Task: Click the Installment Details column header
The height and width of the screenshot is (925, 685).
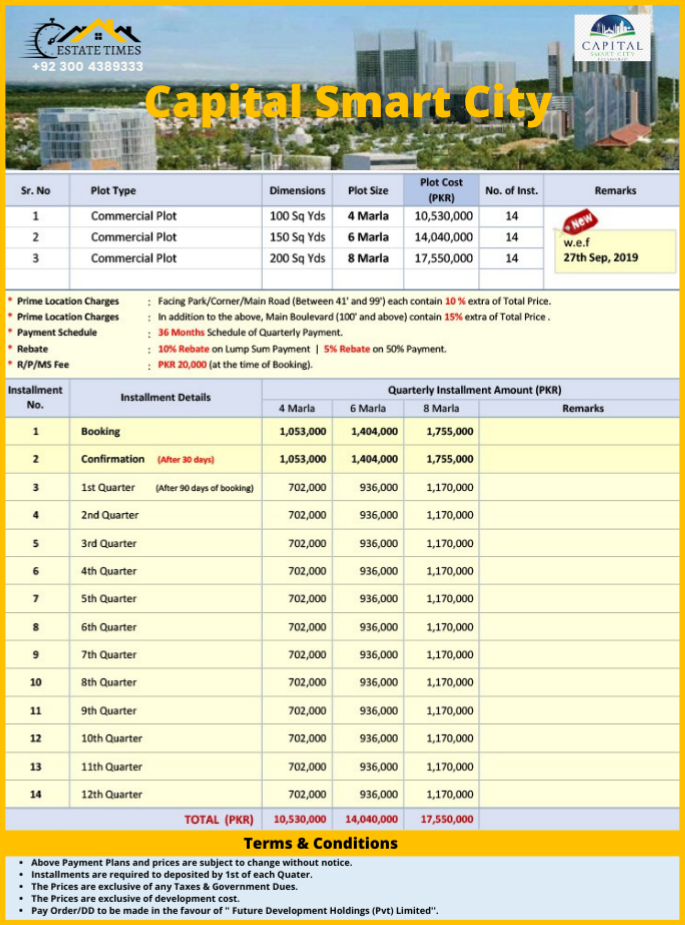Action: click(165, 398)
